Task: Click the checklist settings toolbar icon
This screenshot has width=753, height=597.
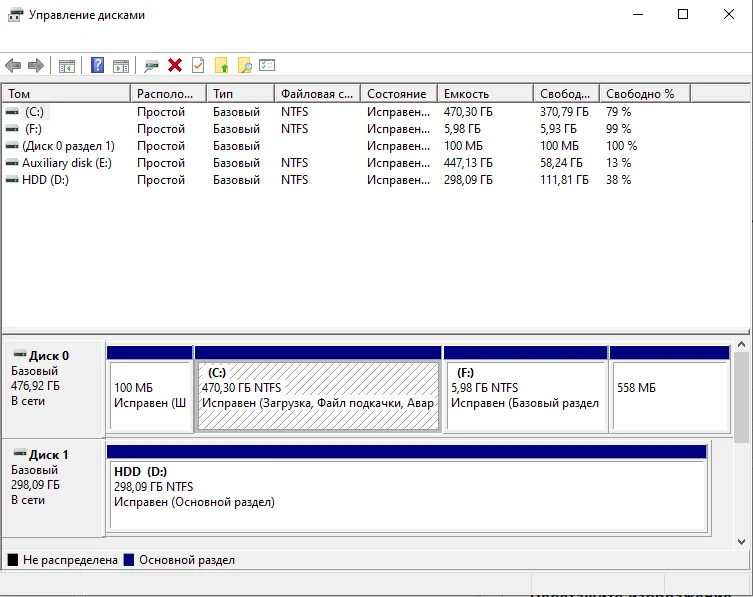Action: [267, 65]
